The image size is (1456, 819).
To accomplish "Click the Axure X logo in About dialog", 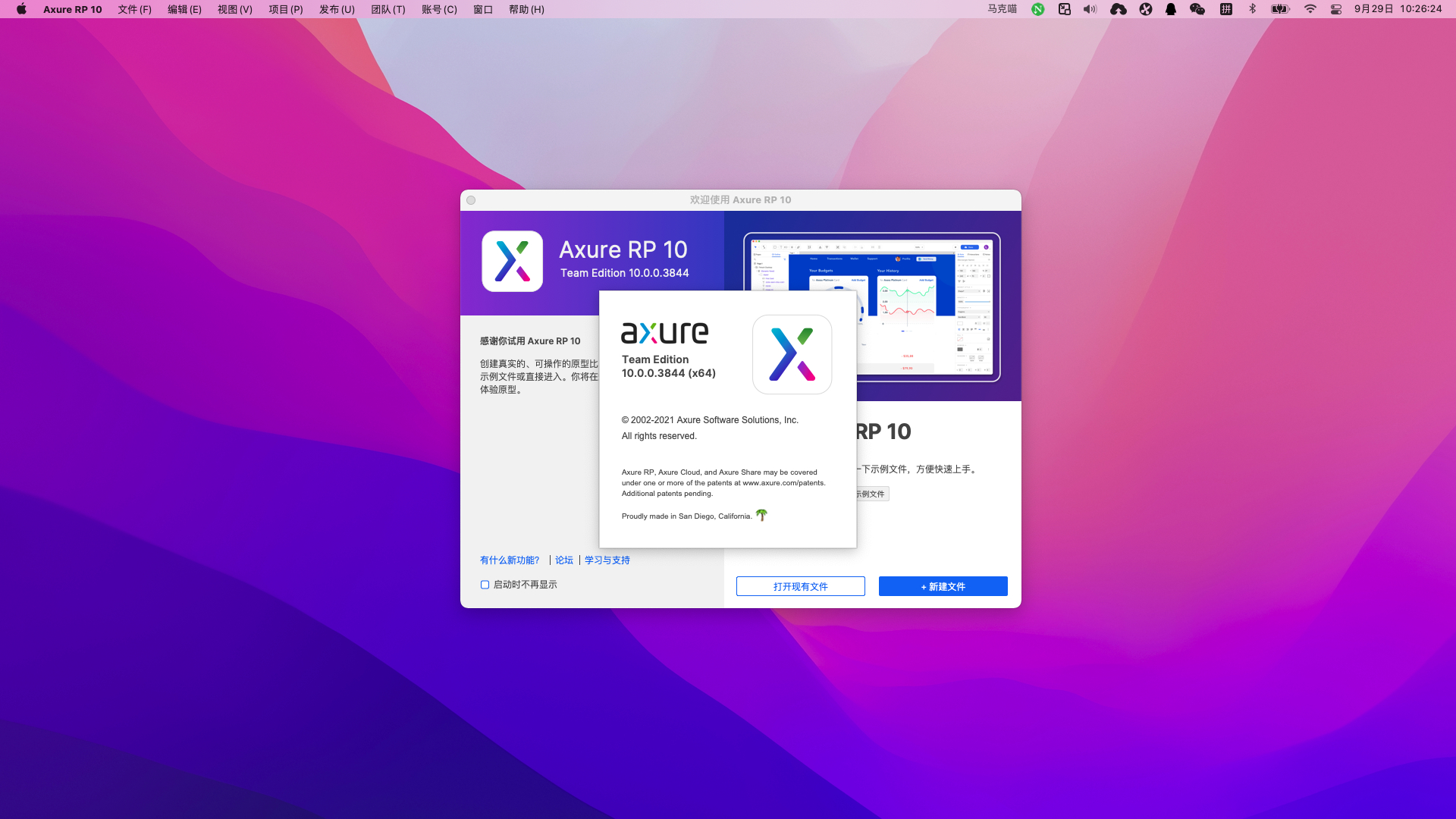I will (x=792, y=354).
